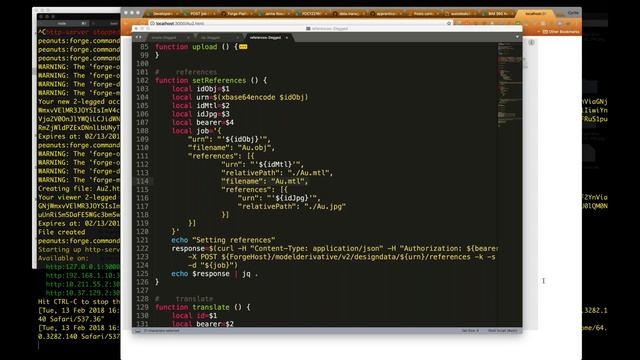Switch to the apprentice tab in Chrome

(385, 14)
